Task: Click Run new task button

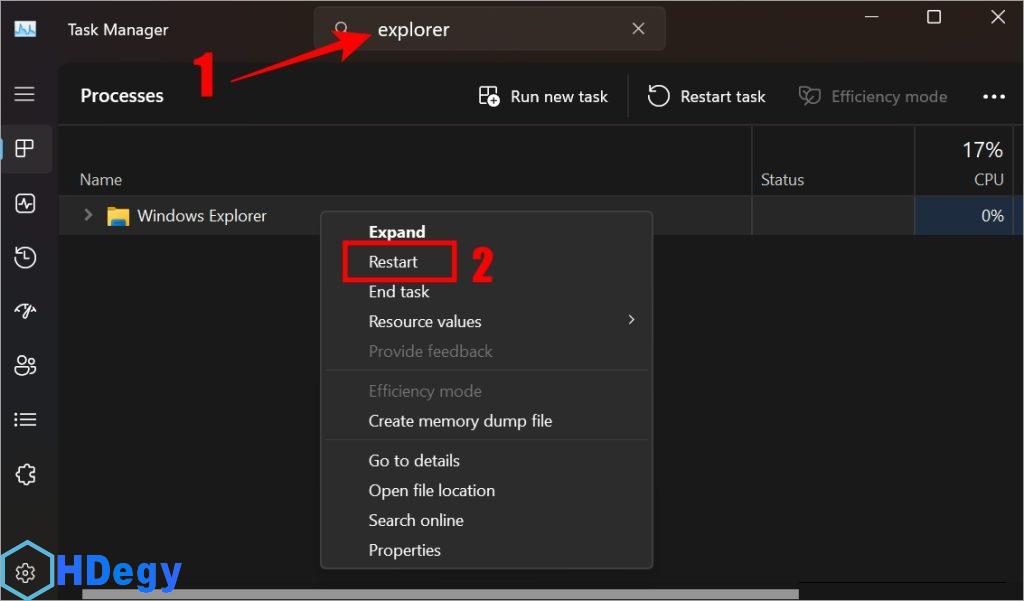Action: click(x=543, y=97)
